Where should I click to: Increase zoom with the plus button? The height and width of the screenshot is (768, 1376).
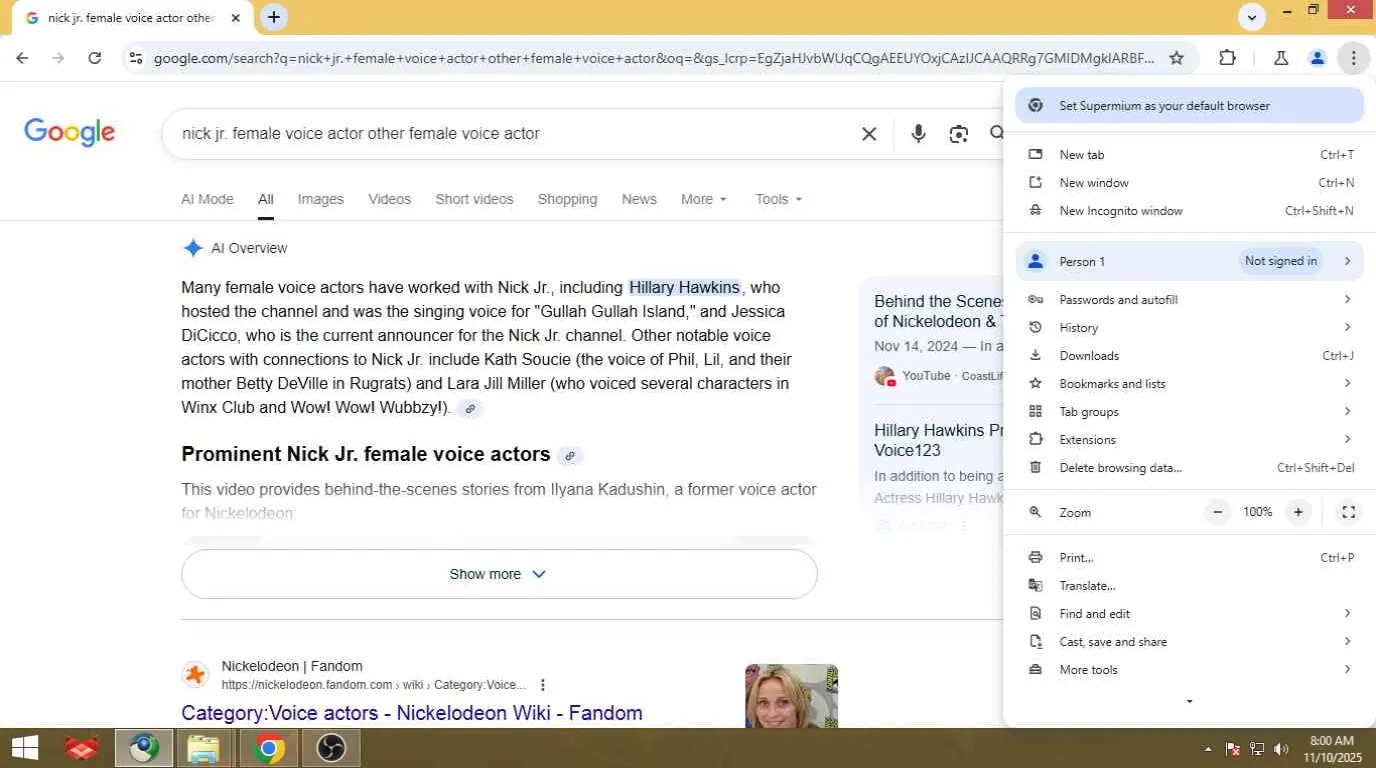[x=1298, y=512]
